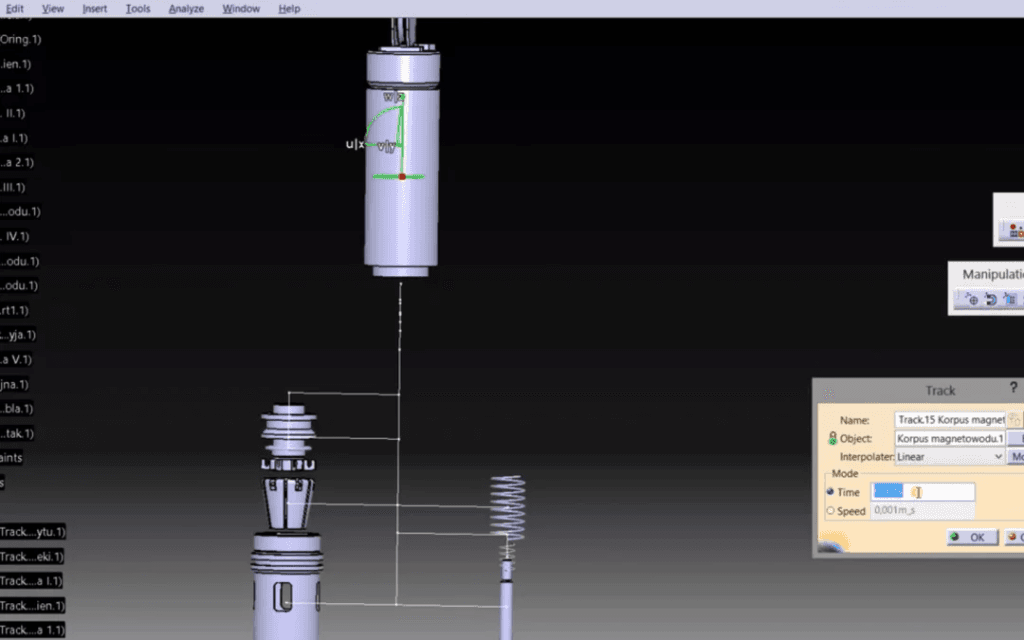Open the Tools menu
The height and width of the screenshot is (640, 1024).
click(x=138, y=9)
